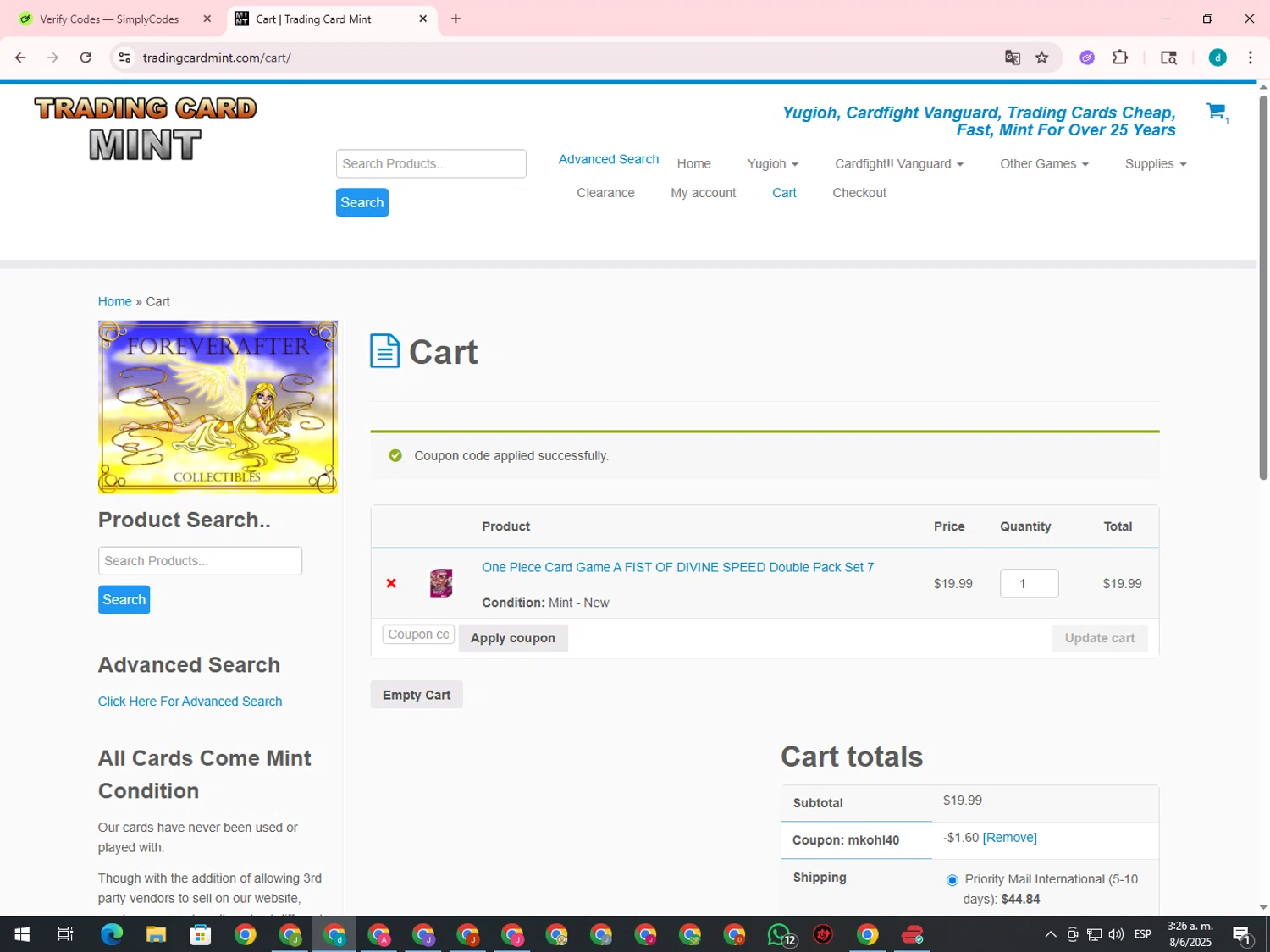Open the browser side panel search icon
Image resolution: width=1270 pixels, height=952 pixels.
[x=1168, y=58]
